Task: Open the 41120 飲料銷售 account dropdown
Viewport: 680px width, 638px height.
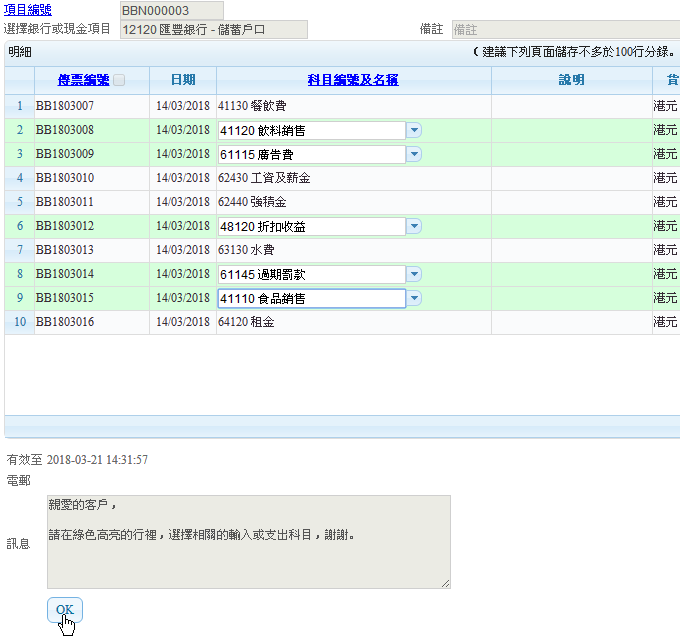Action: (414, 130)
